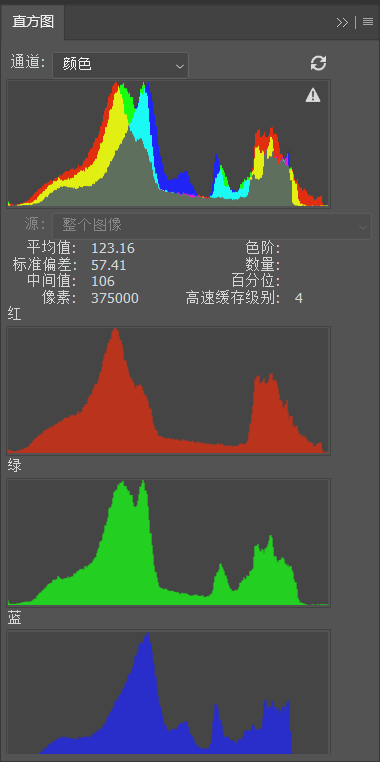Click the 通道 label

[28, 62]
